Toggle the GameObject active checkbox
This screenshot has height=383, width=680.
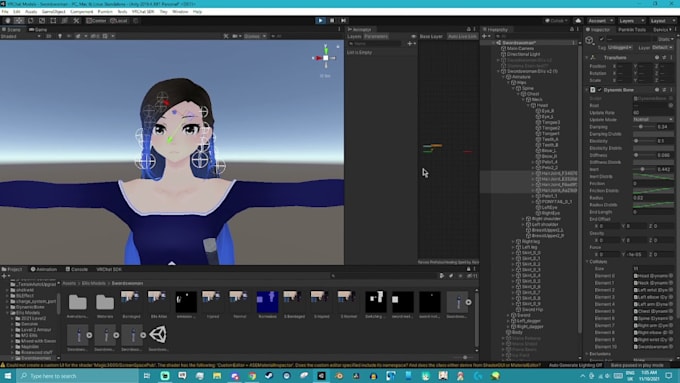[602, 39]
